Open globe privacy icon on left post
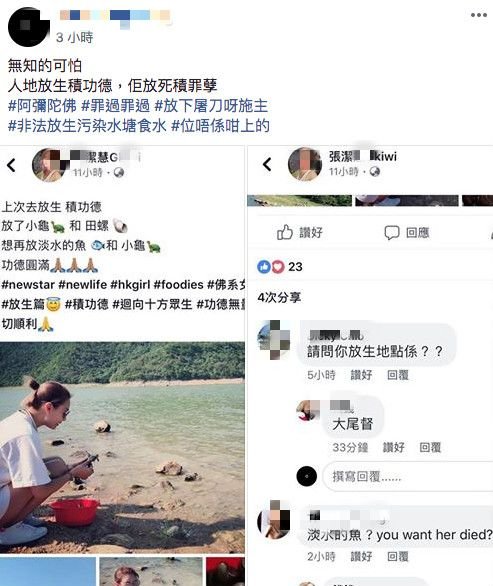This screenshot has width=493, height=586. pyautogui.click(x=119, y=172)
